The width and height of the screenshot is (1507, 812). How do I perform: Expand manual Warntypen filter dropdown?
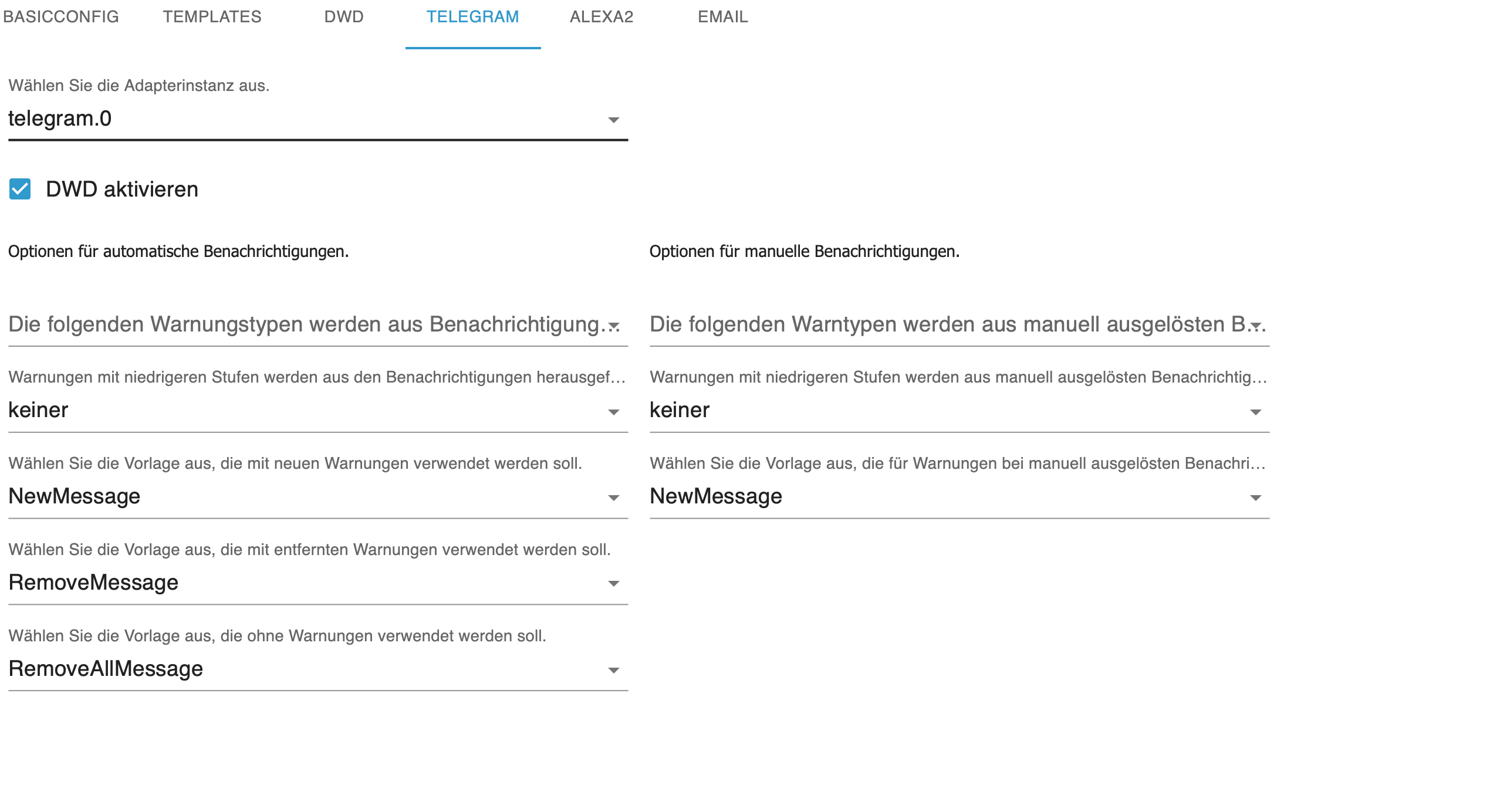pyautogui.click(x=959, y=324)
